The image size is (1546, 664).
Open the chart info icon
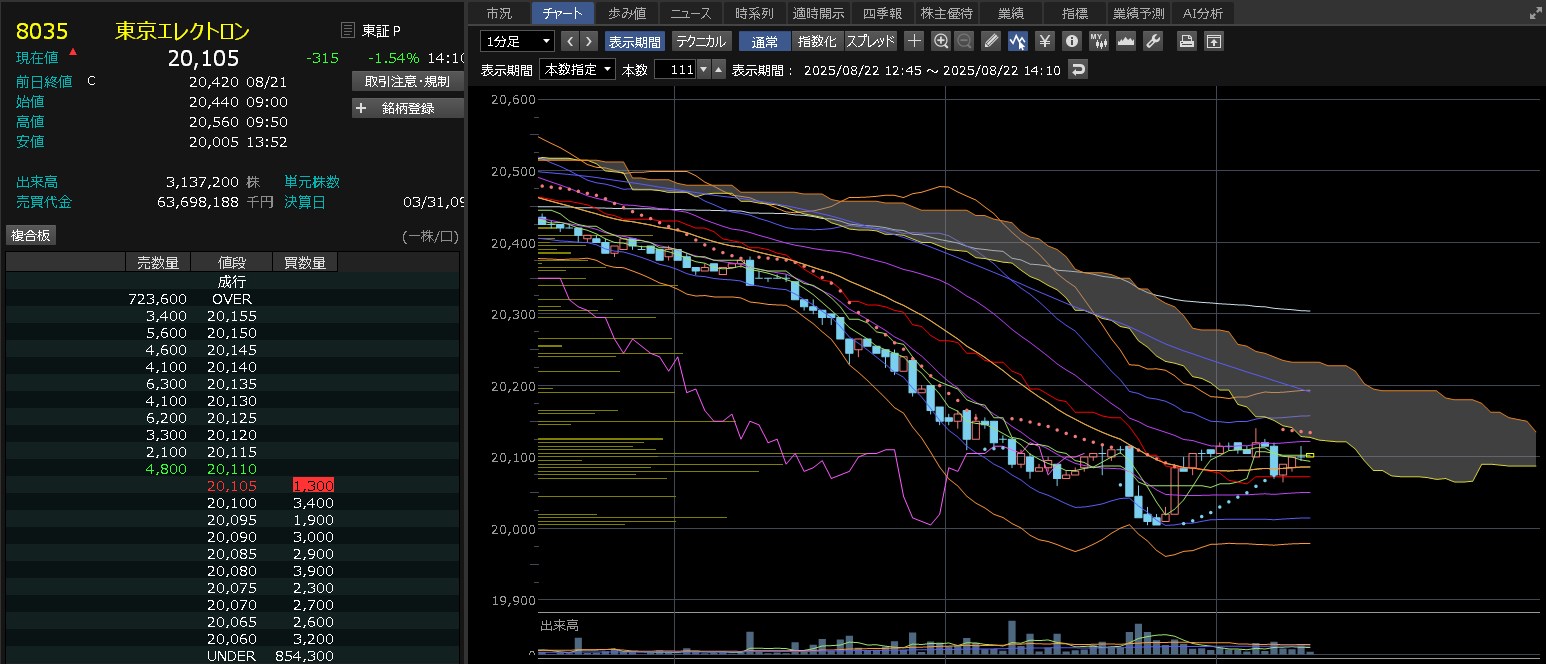point(1072,41)
